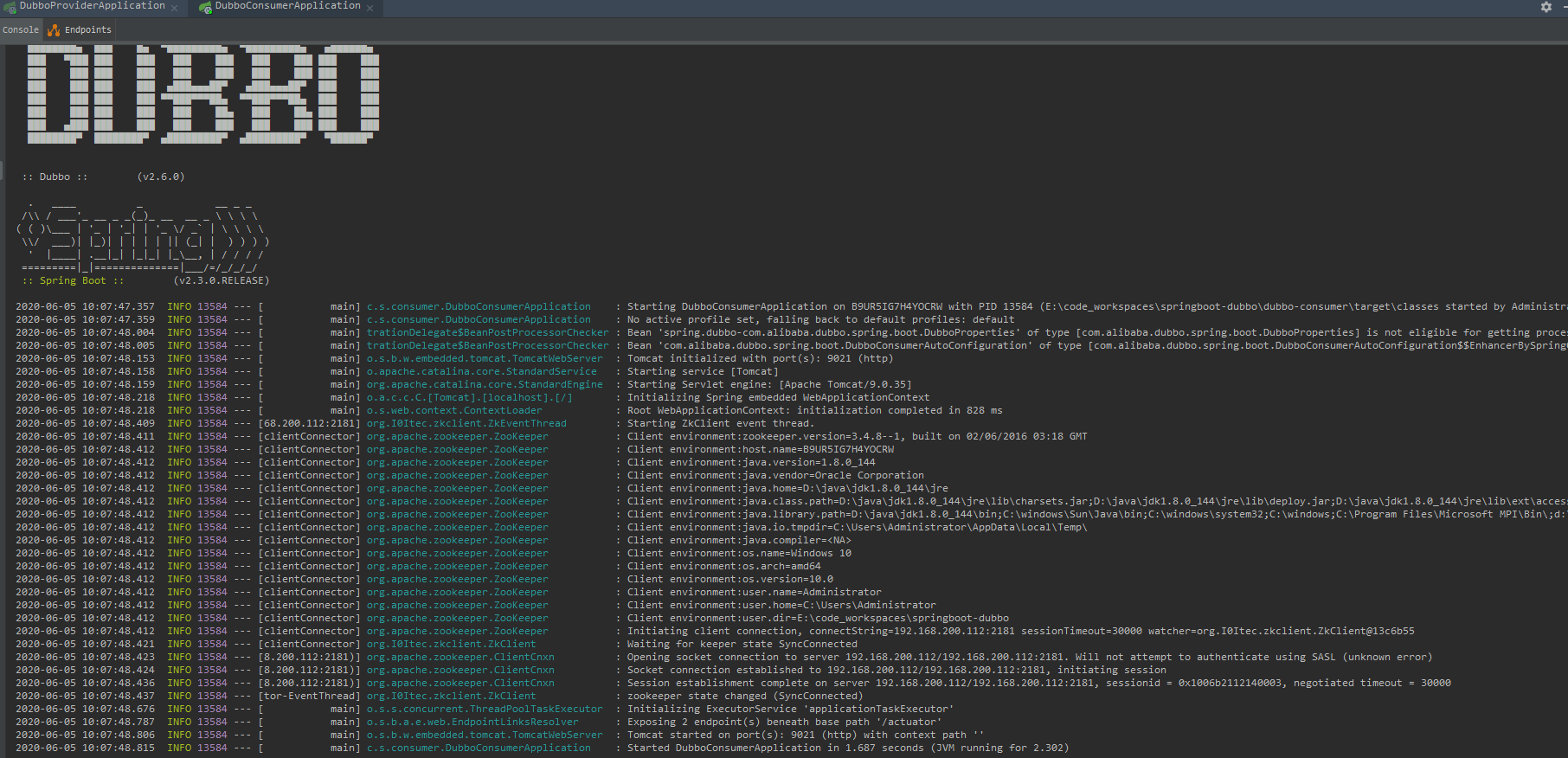Click the Spring Boot icon on DubboConsumerApplication tab
Image resolution: width=1568 pixels, height=758 pixels.
coord(205,7)
